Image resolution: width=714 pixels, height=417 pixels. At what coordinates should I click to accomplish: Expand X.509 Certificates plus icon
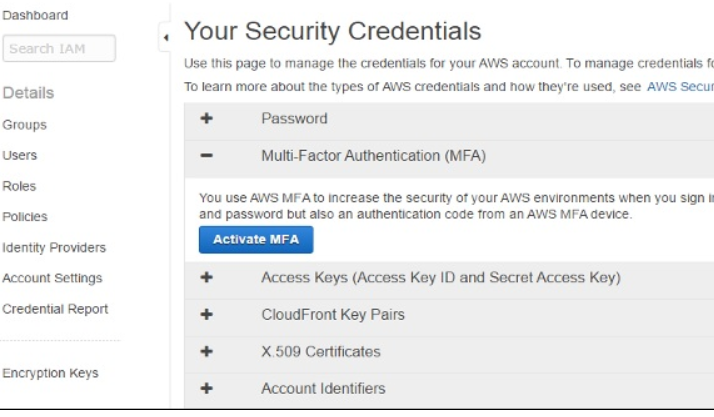pyautogui.click(x=207, y=351)
